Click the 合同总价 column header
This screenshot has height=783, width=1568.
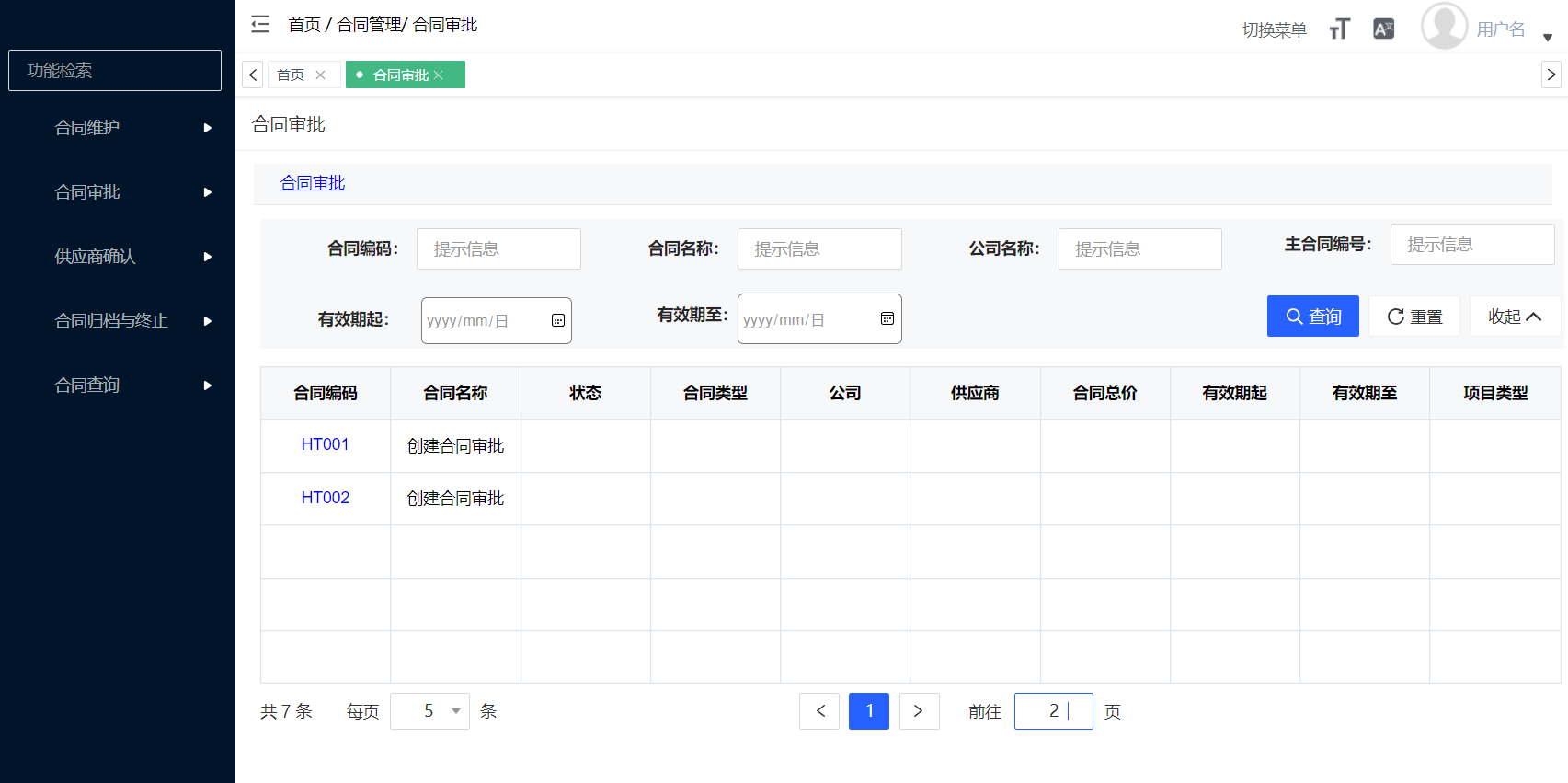point(1105,393)
